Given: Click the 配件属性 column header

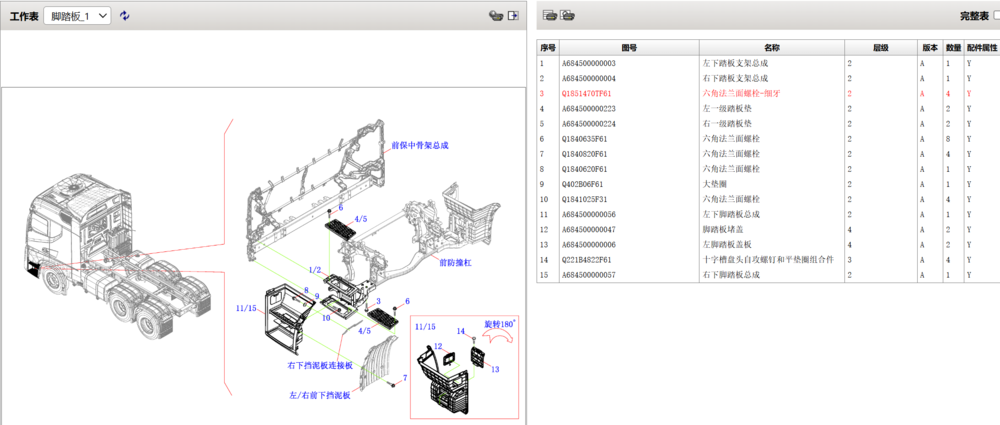Looking at the screenshot, I should (x=982, y=48).
